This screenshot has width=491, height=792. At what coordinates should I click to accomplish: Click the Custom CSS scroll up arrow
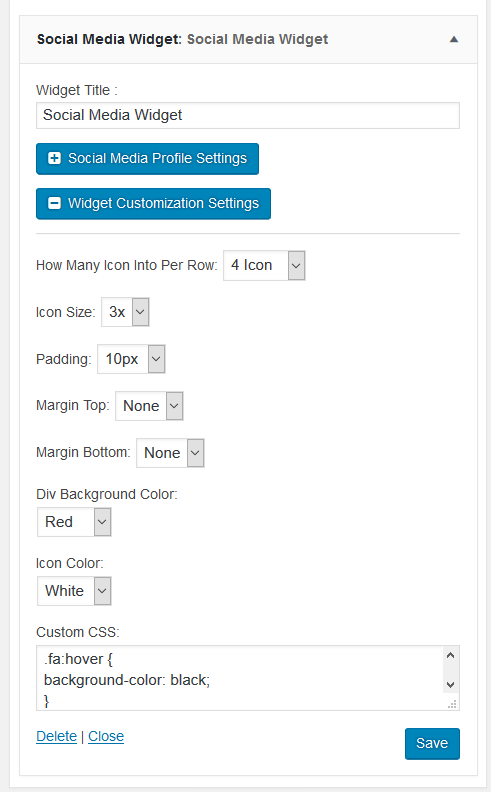pyautogui.click(x=451, y=656)
